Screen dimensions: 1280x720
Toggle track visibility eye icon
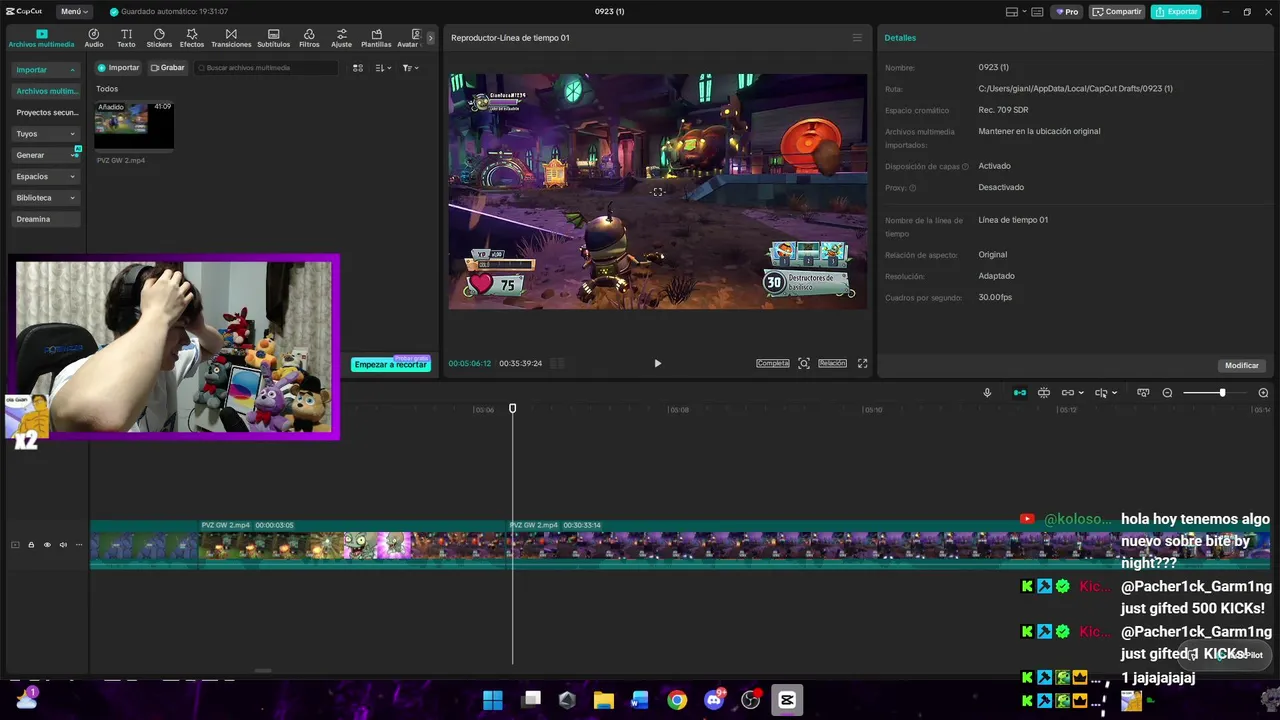(47, 545)
